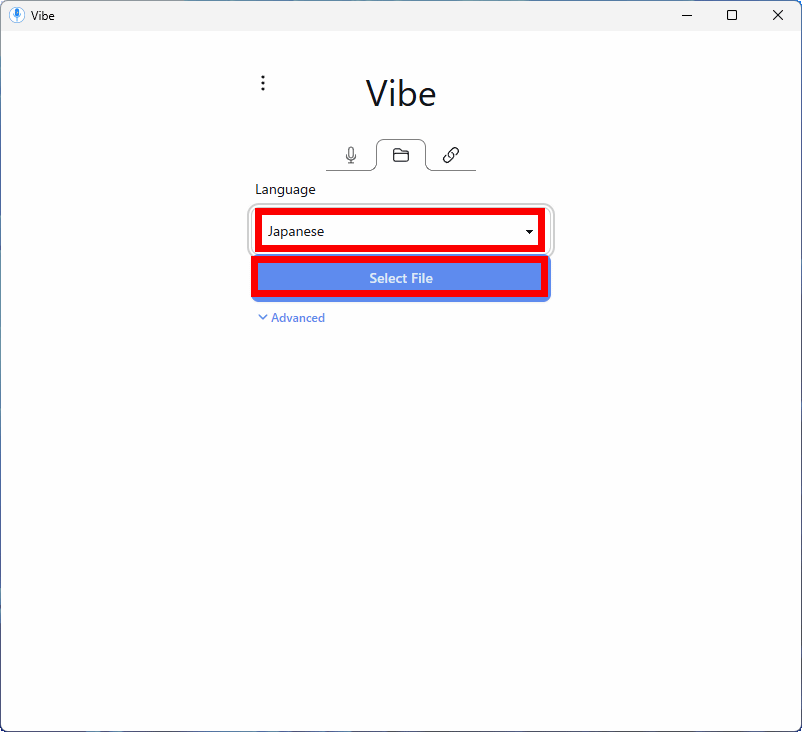
Task: Open the URL link tab
Action: point(451,155)
